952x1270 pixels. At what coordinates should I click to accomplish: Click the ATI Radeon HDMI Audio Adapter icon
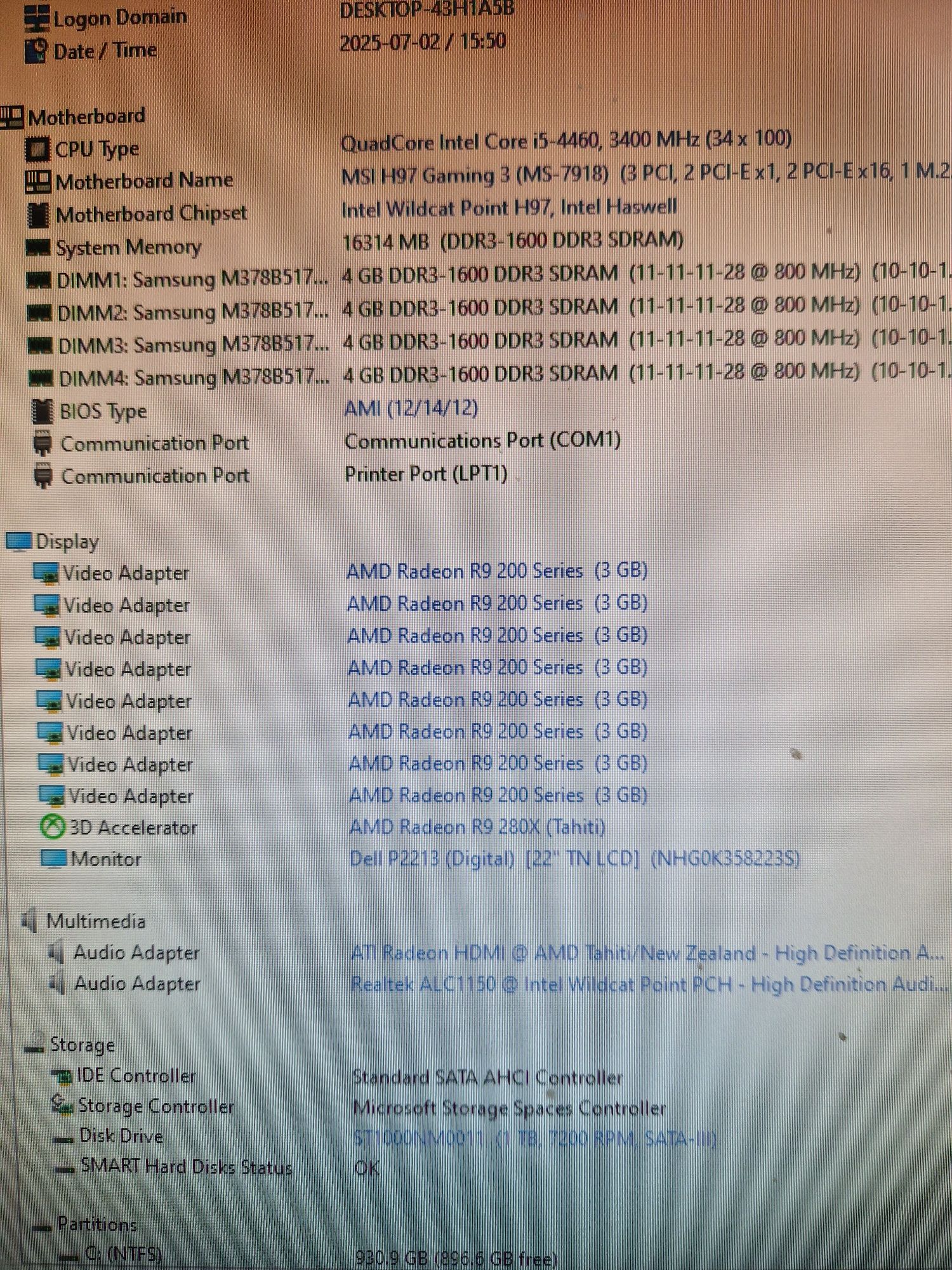56,952
